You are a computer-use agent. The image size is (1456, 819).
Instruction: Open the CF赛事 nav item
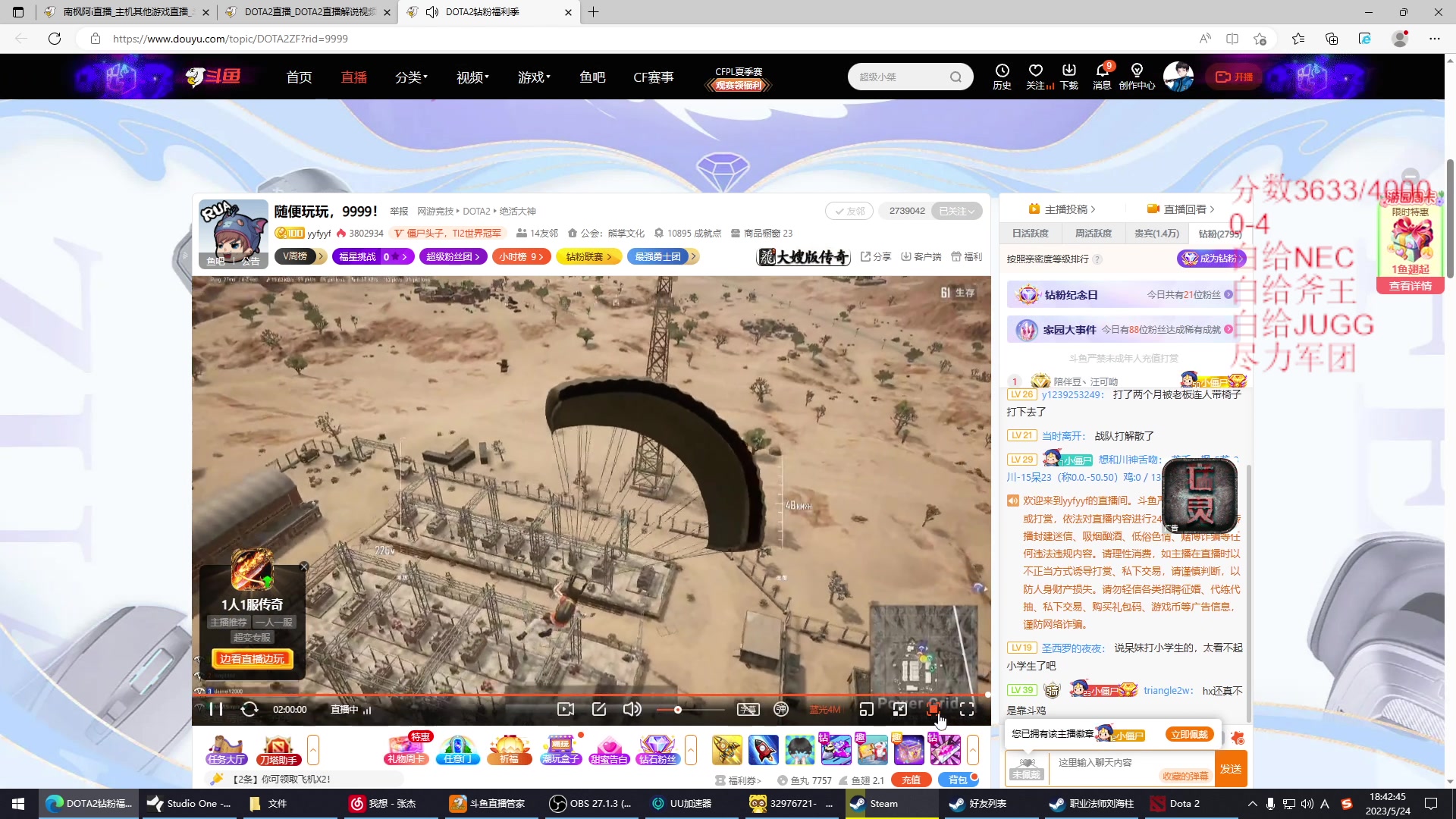(x=653, y=77)
